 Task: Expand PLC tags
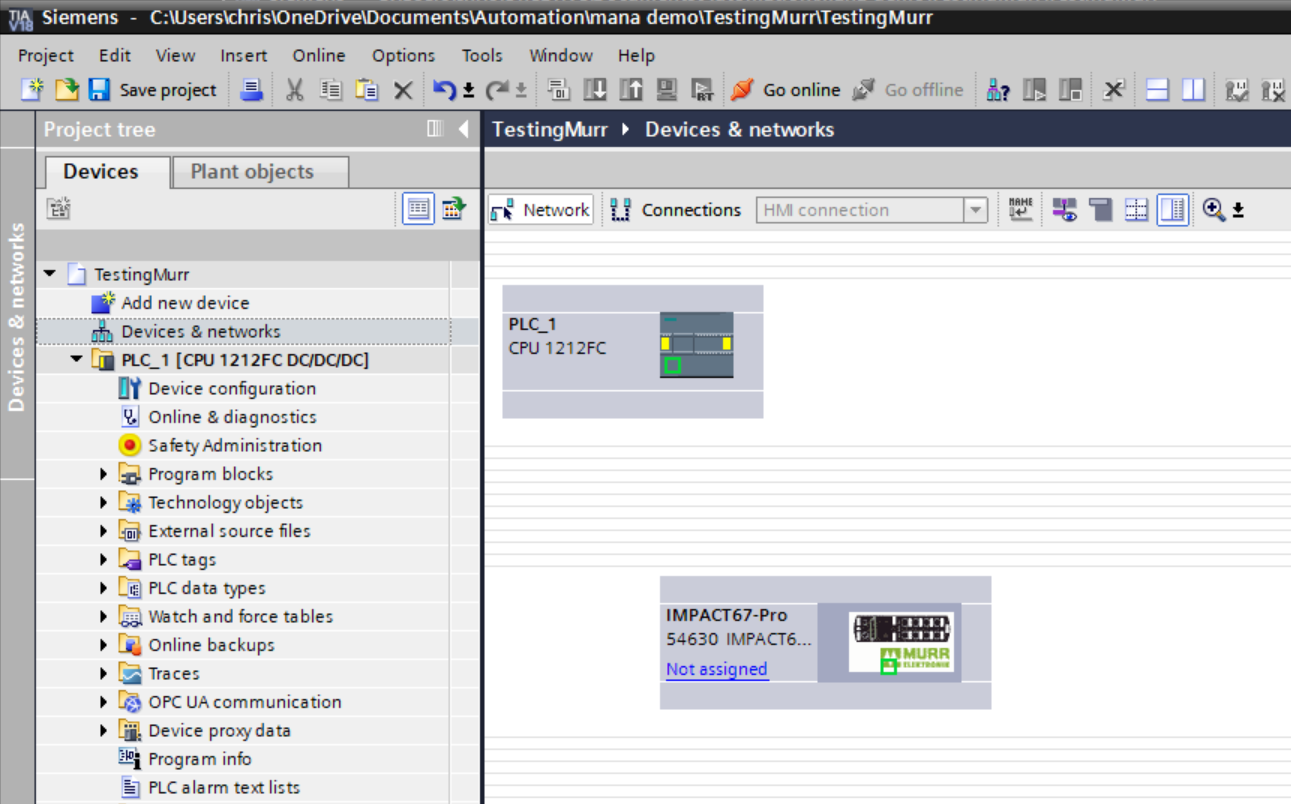click(x=103, y=559)
